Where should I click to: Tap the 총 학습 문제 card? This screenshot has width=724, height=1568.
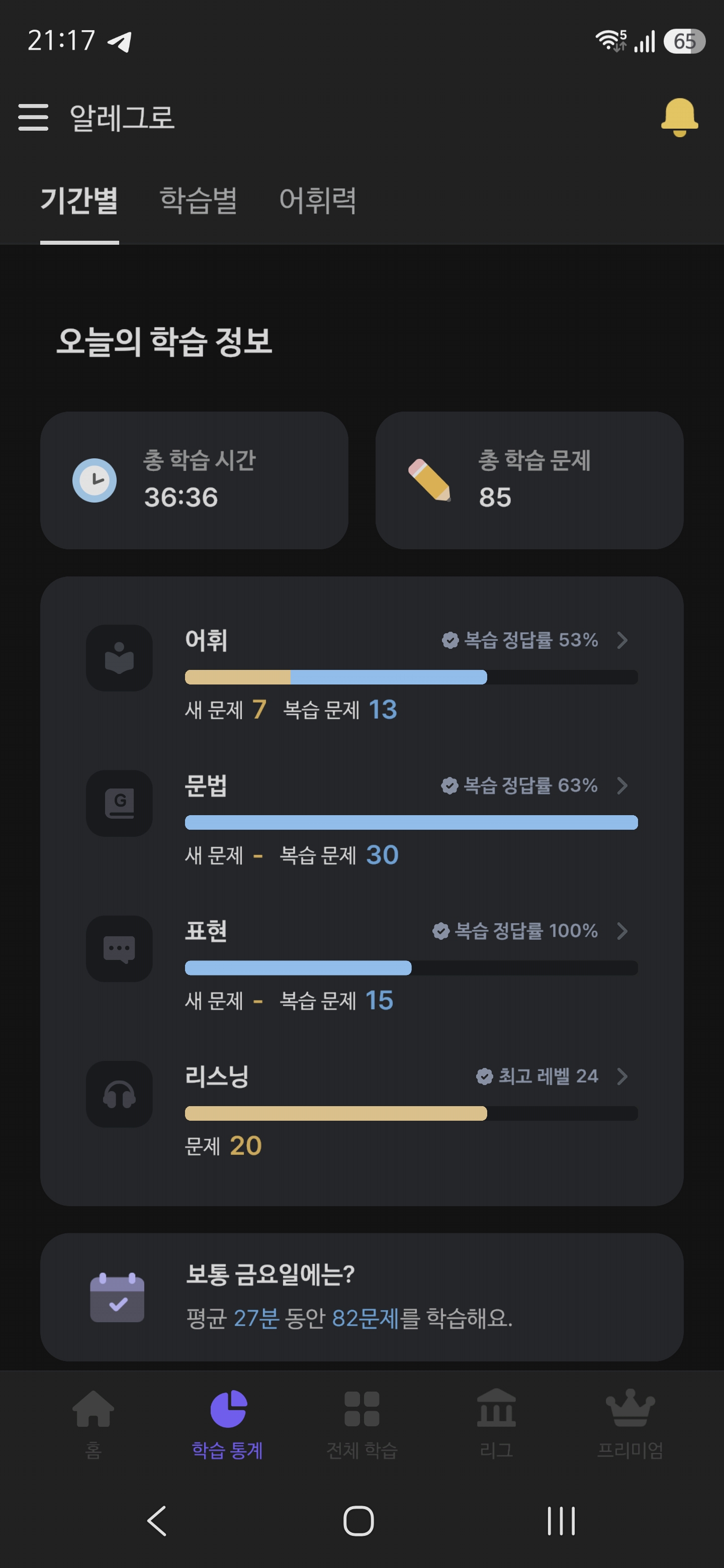pos(529,481)
